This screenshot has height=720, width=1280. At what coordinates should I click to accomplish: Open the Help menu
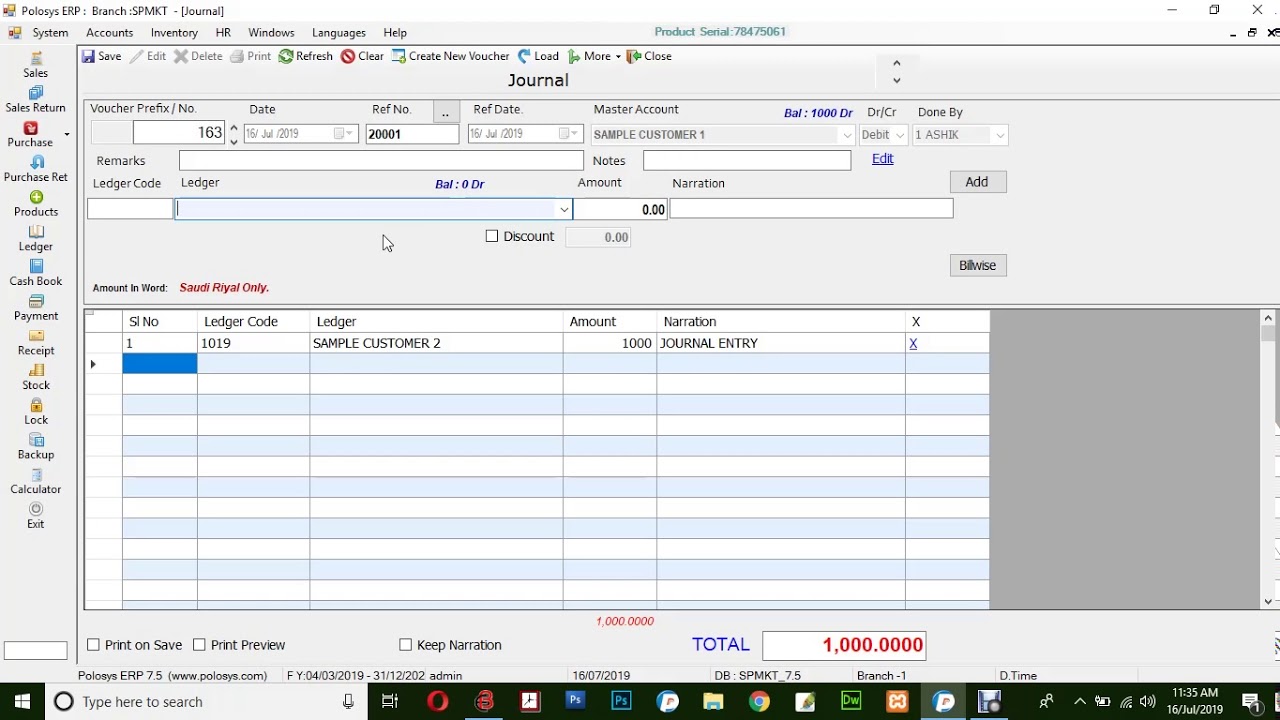click(x=395, y=33)
